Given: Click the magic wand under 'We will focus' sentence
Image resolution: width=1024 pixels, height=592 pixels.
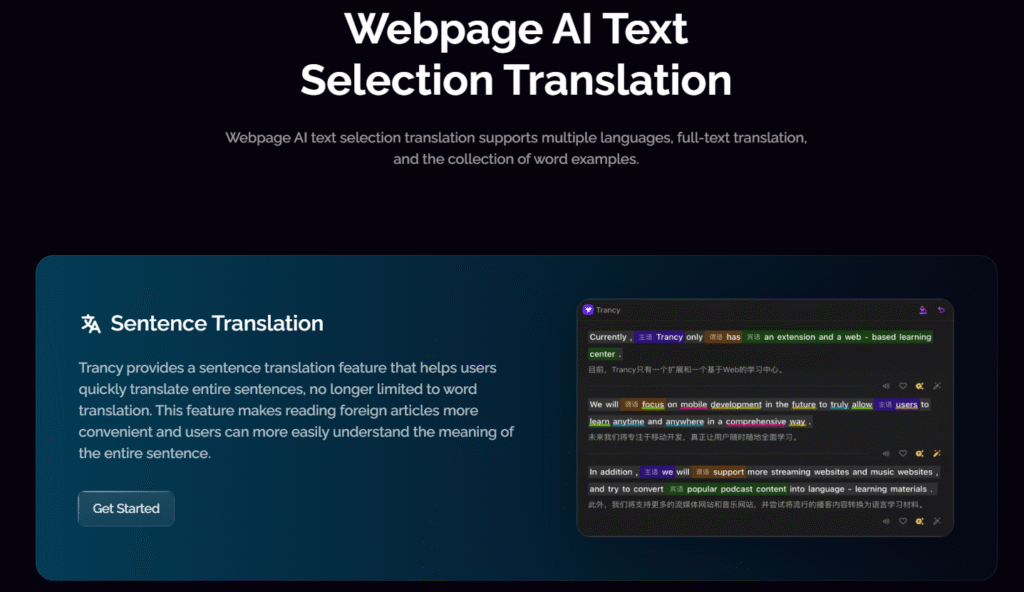Looking at the screenshot, I should pyautogui.click(x=937, y=453).
